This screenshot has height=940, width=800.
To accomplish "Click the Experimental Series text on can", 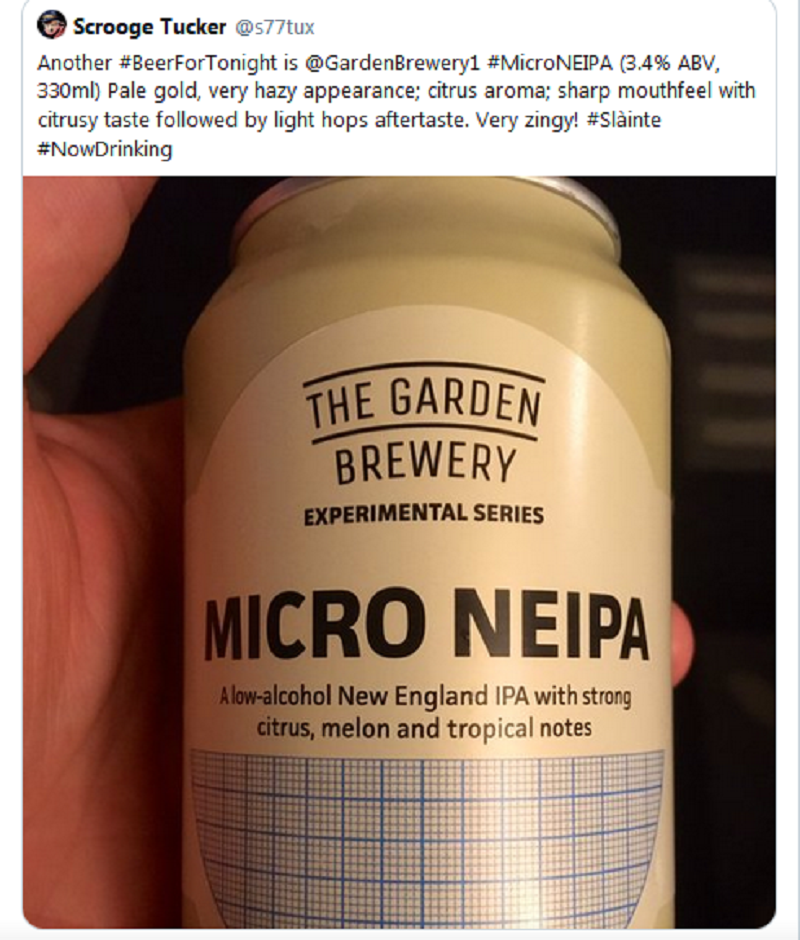I will (x=423, y=514).
